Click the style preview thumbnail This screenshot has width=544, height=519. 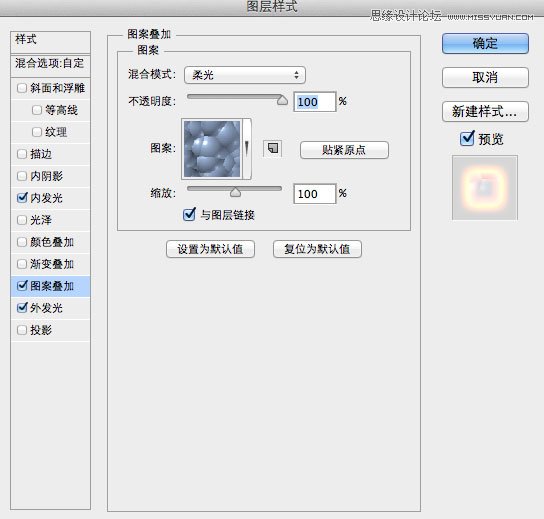click(x=485, y=188)
